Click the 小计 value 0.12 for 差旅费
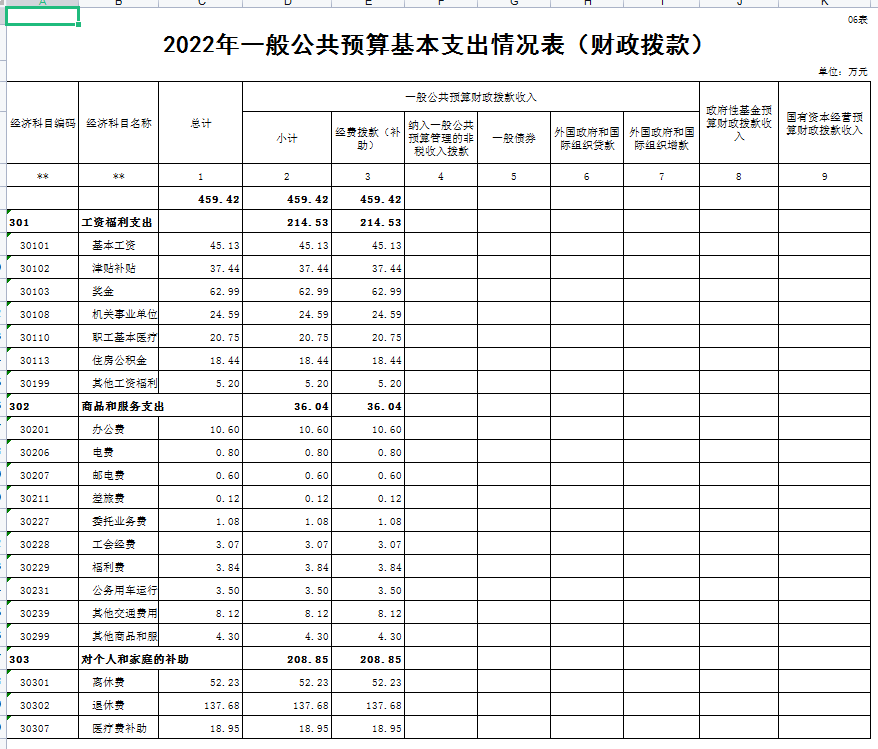Image resolution: width=878 pixels, height=749 pixels. [x=287, y=498]
